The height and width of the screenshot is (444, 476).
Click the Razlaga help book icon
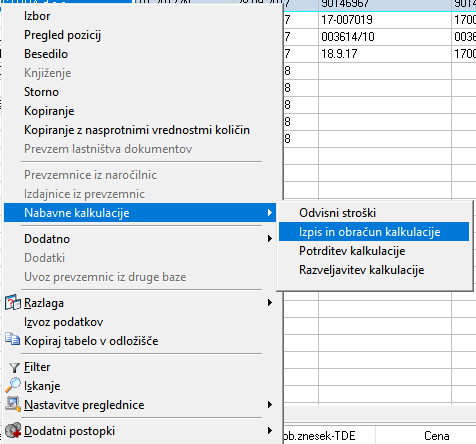pyautogui.click(x=13, y=303)
